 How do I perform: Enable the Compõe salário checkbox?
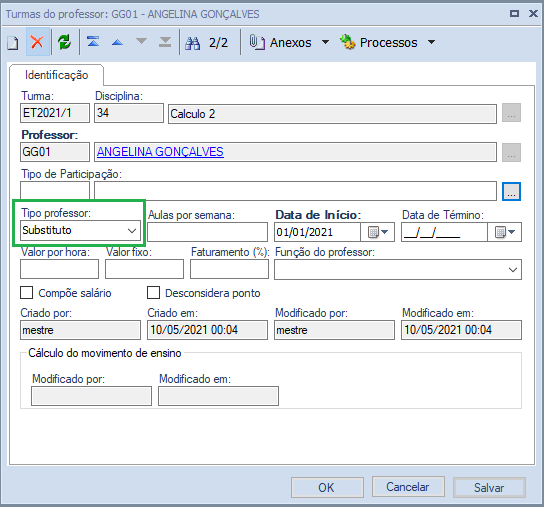click(x=27, y=293)
